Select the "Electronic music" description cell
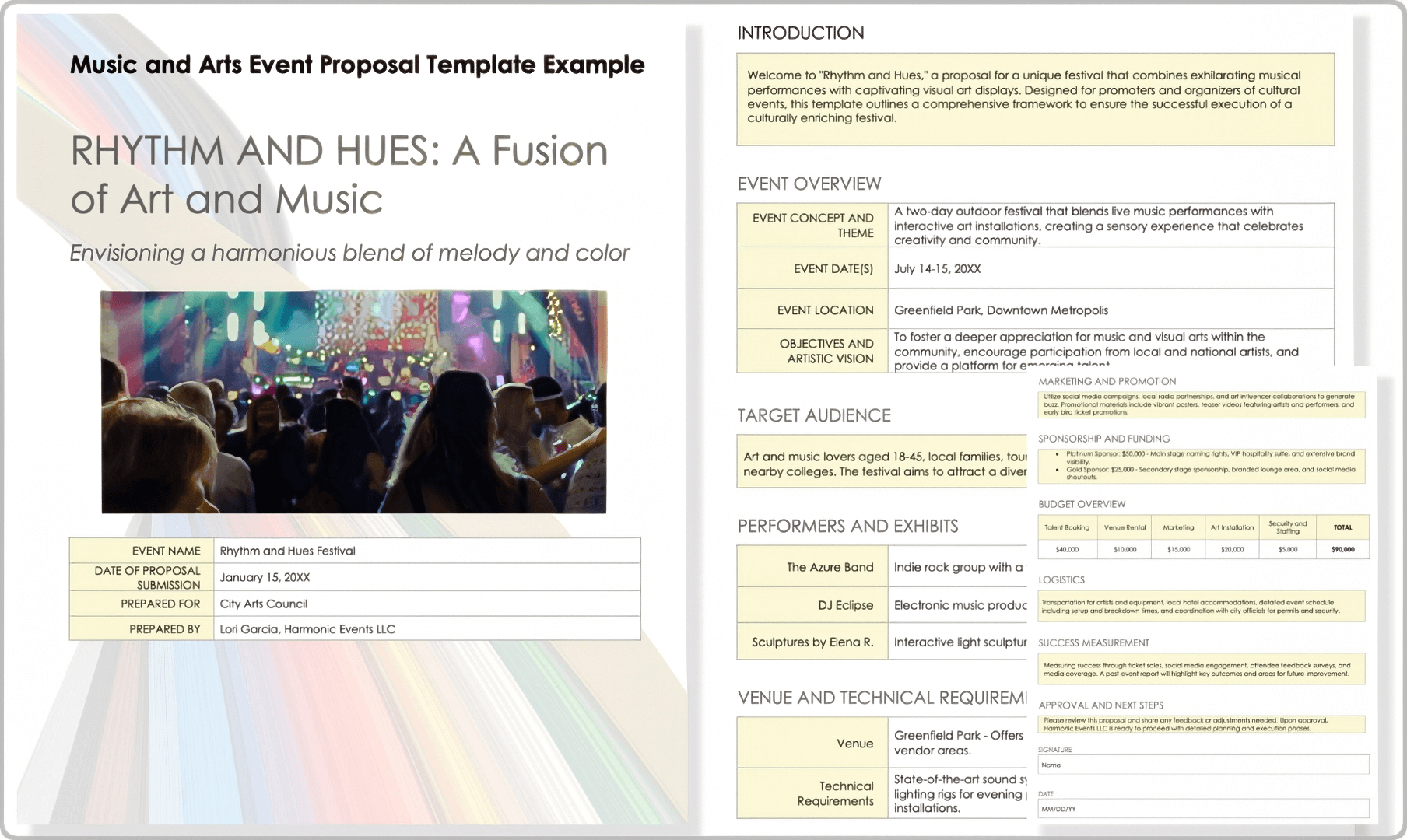The image size is (1407, 840). pyautogui.click(x=958, y=605)
